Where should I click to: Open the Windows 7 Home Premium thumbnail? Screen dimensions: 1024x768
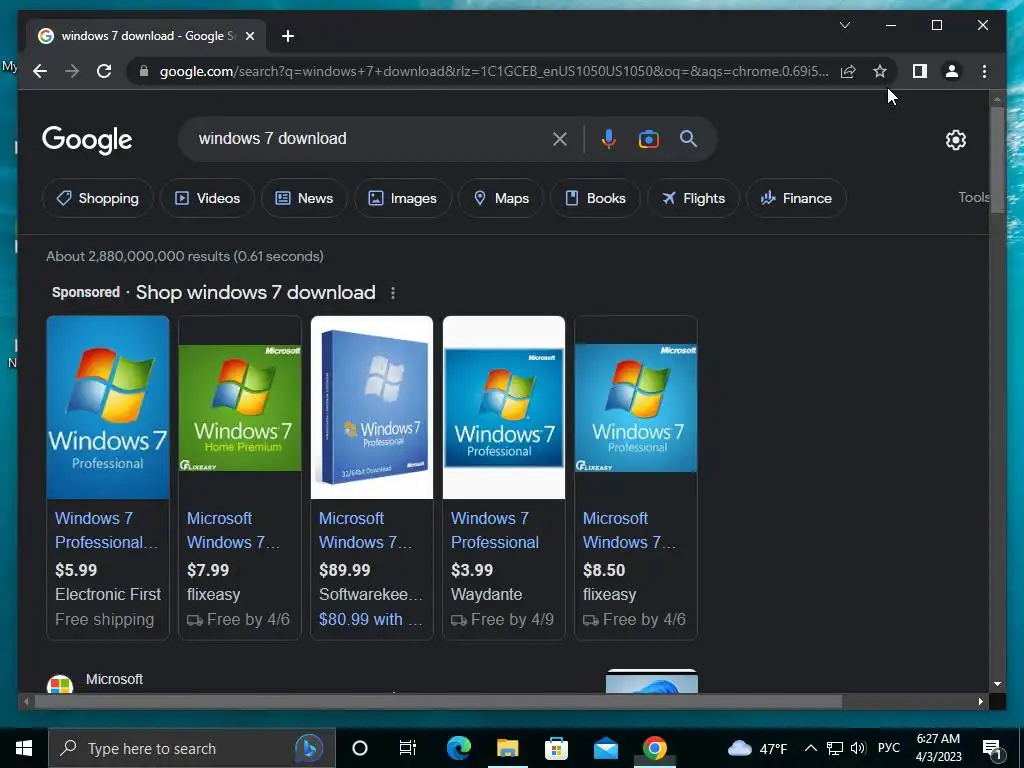[x=240, y=408]
